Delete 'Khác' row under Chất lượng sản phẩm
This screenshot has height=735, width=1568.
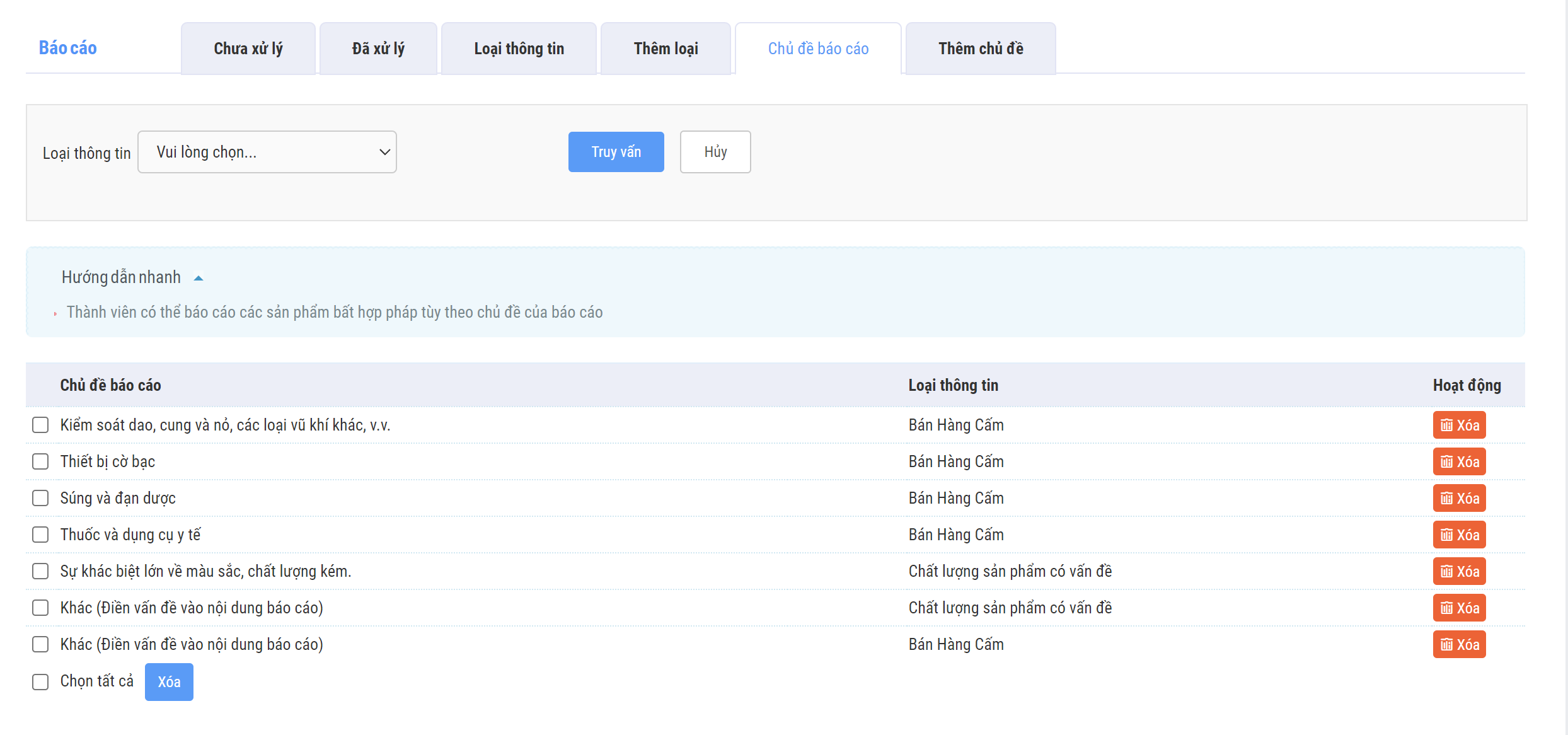pos(1459,608)
